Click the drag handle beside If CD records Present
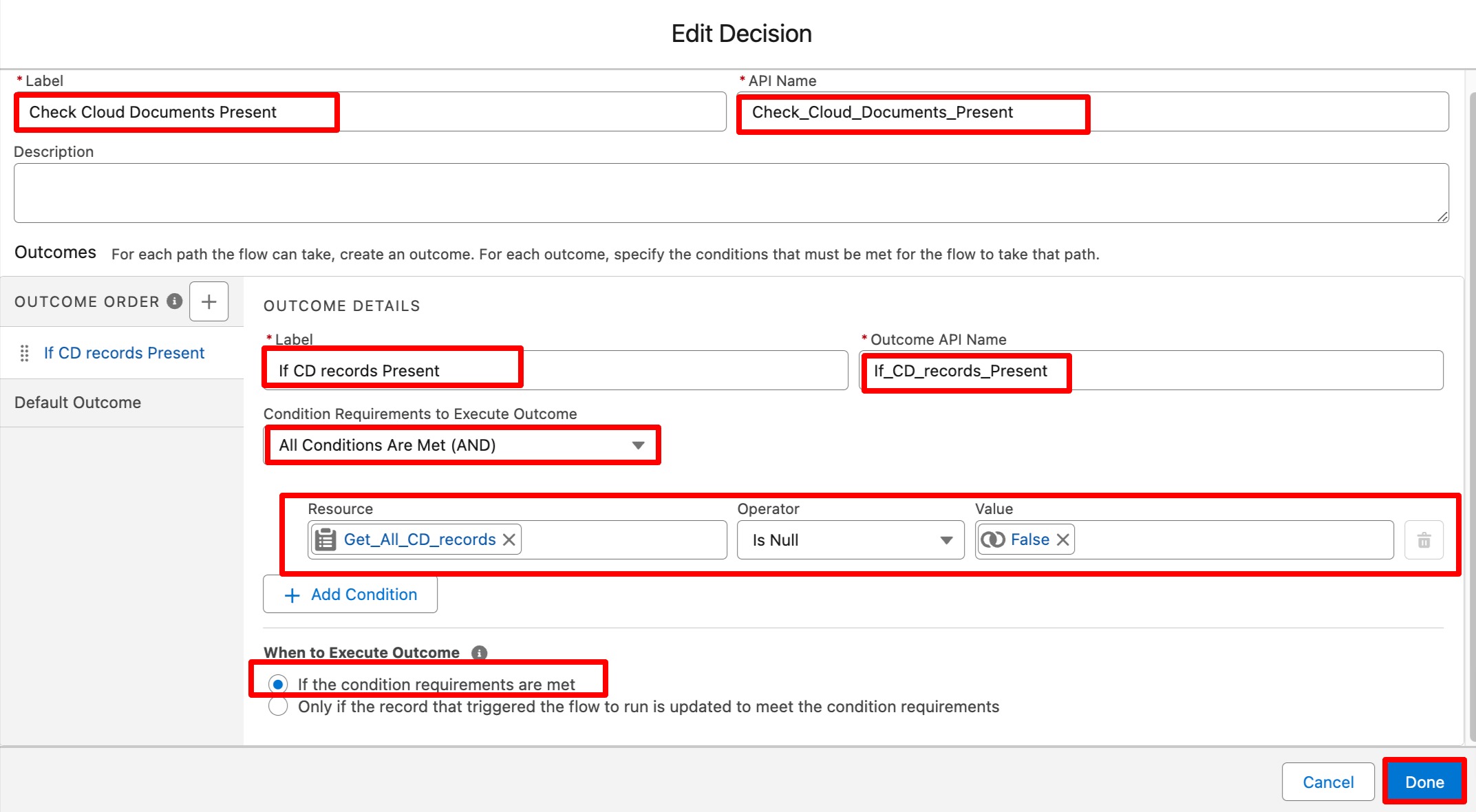 [x=25, y=353]
